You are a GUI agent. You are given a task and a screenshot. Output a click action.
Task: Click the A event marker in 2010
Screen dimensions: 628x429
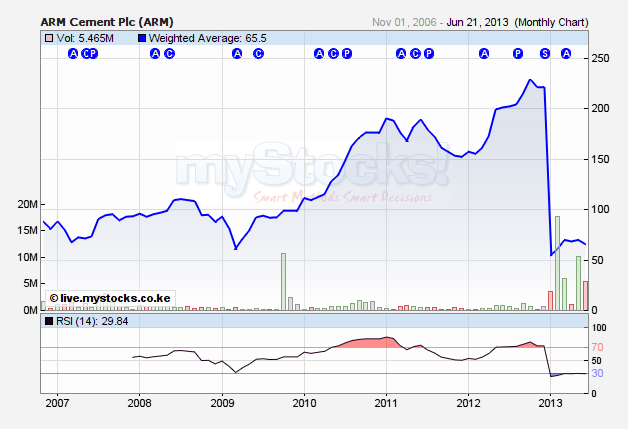(x=319, y=53)
